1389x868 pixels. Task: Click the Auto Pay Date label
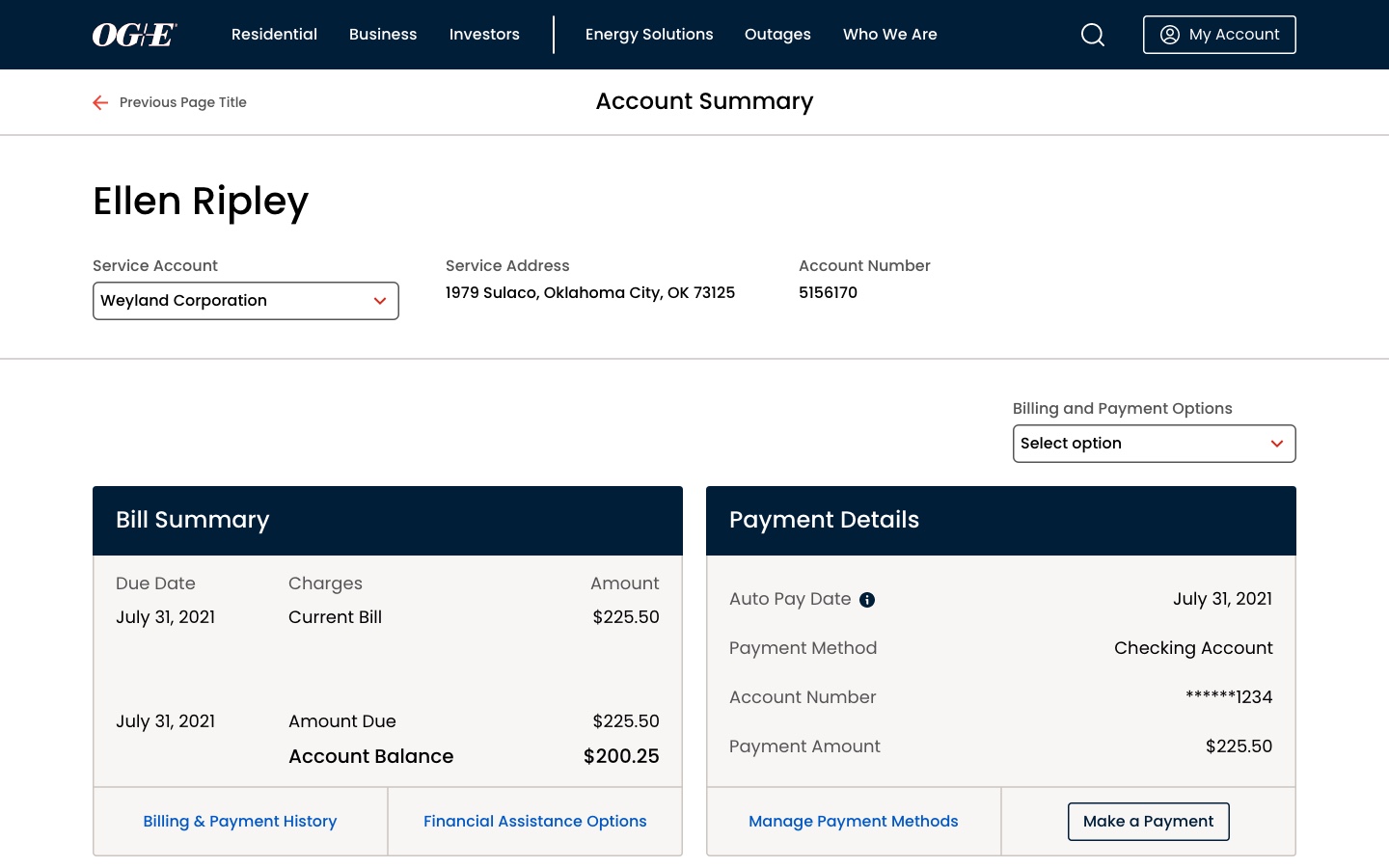click(x=790, y=599)
